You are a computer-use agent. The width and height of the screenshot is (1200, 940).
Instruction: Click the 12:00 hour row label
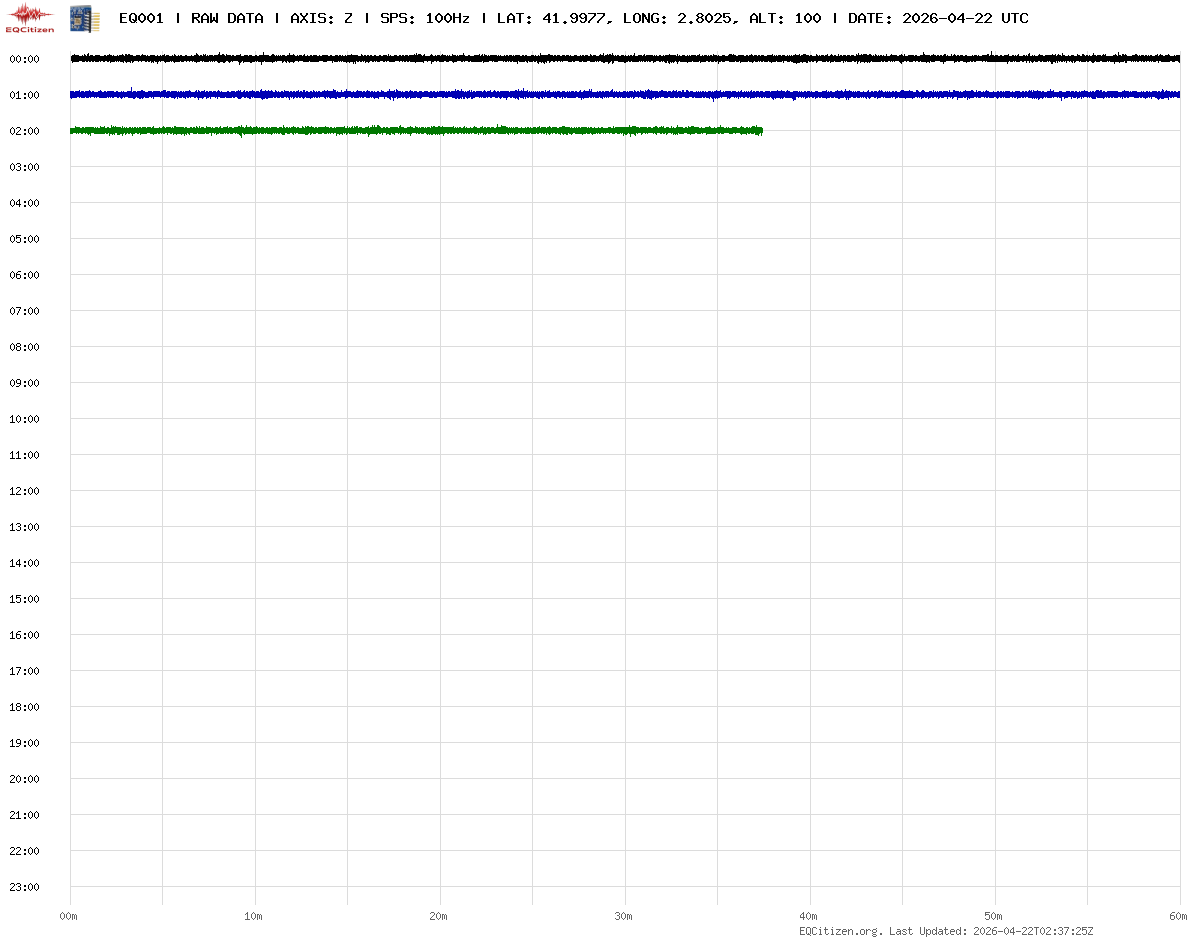[24, 491]
